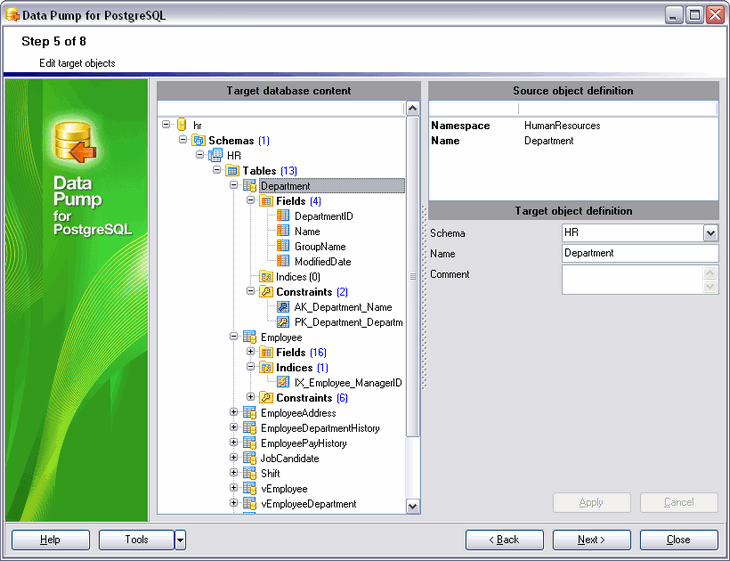Viewport: 730px width, 561px height.
Task: Expand the Employee Fields node
Action: [250, 352]
